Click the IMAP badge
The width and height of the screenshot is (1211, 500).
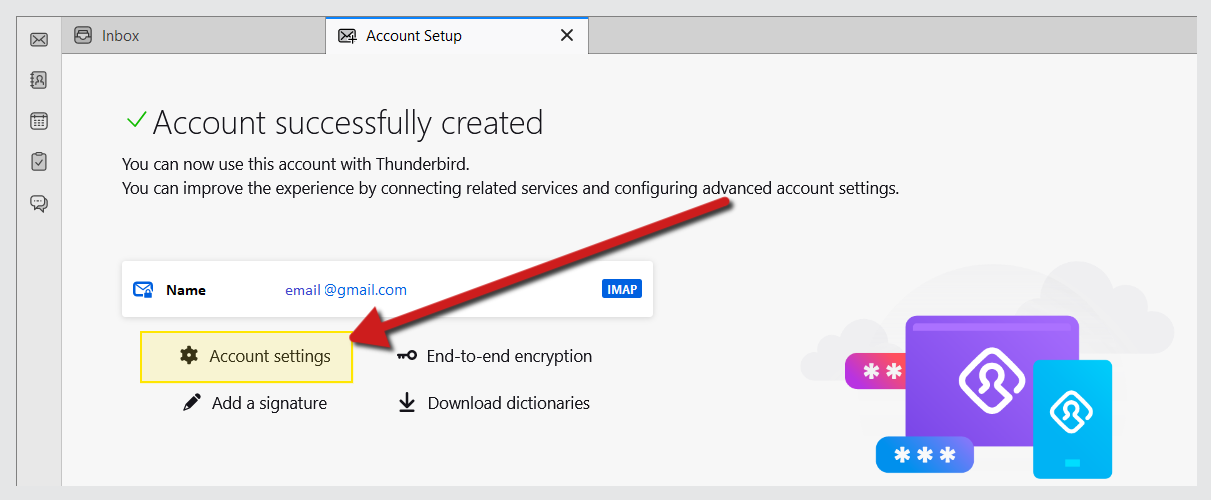tap(622, 289)
